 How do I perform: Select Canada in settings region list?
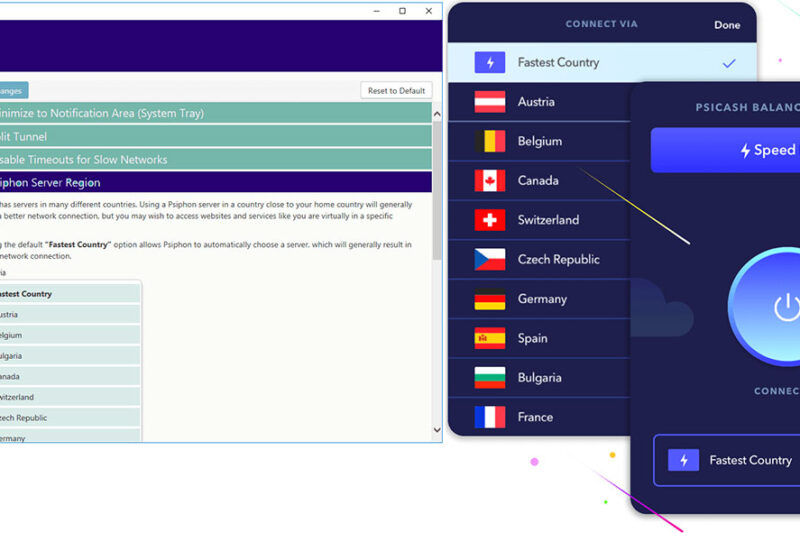(x=70, y=376)
